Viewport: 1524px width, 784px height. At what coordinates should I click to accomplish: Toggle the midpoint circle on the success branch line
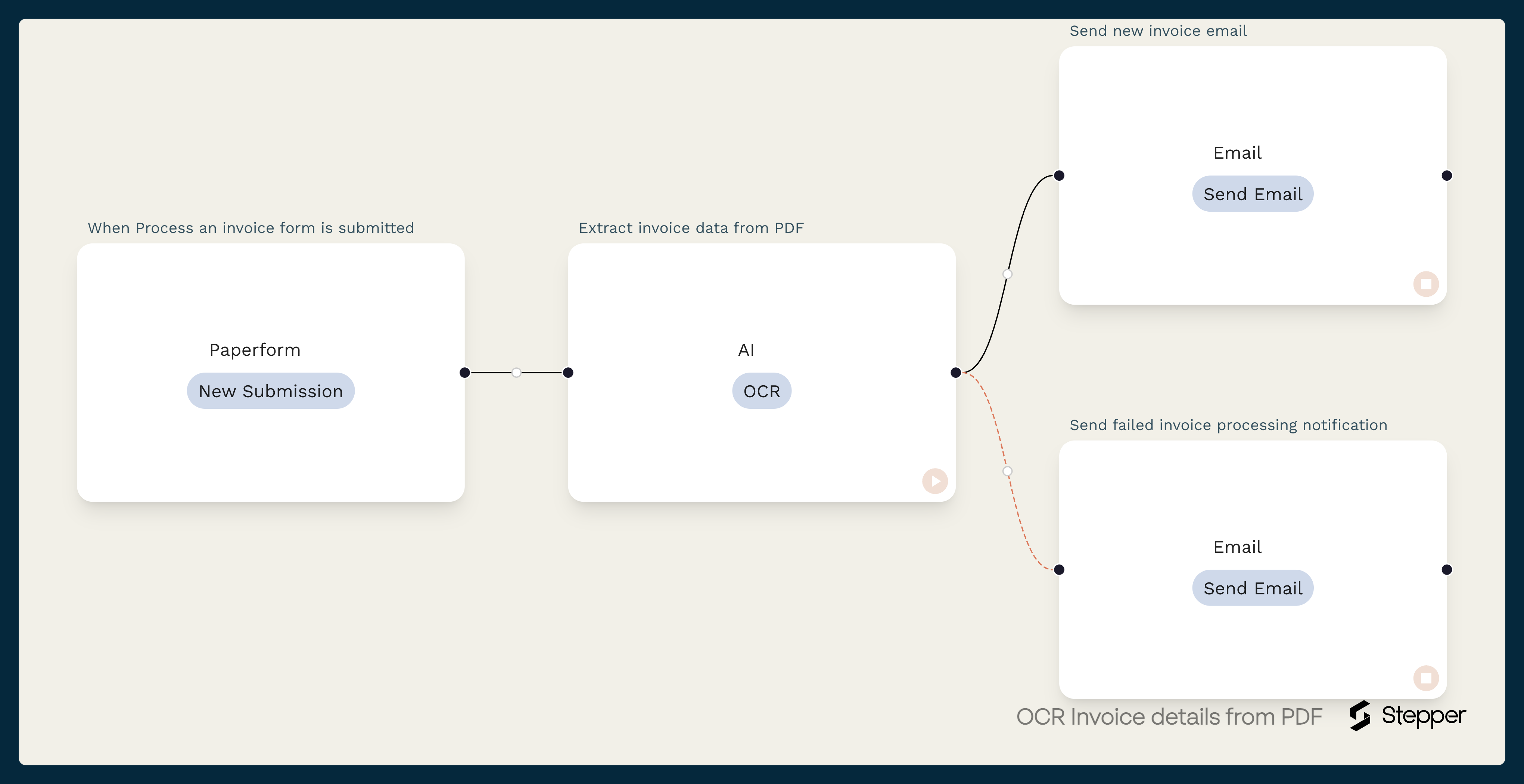(1008, 273)
